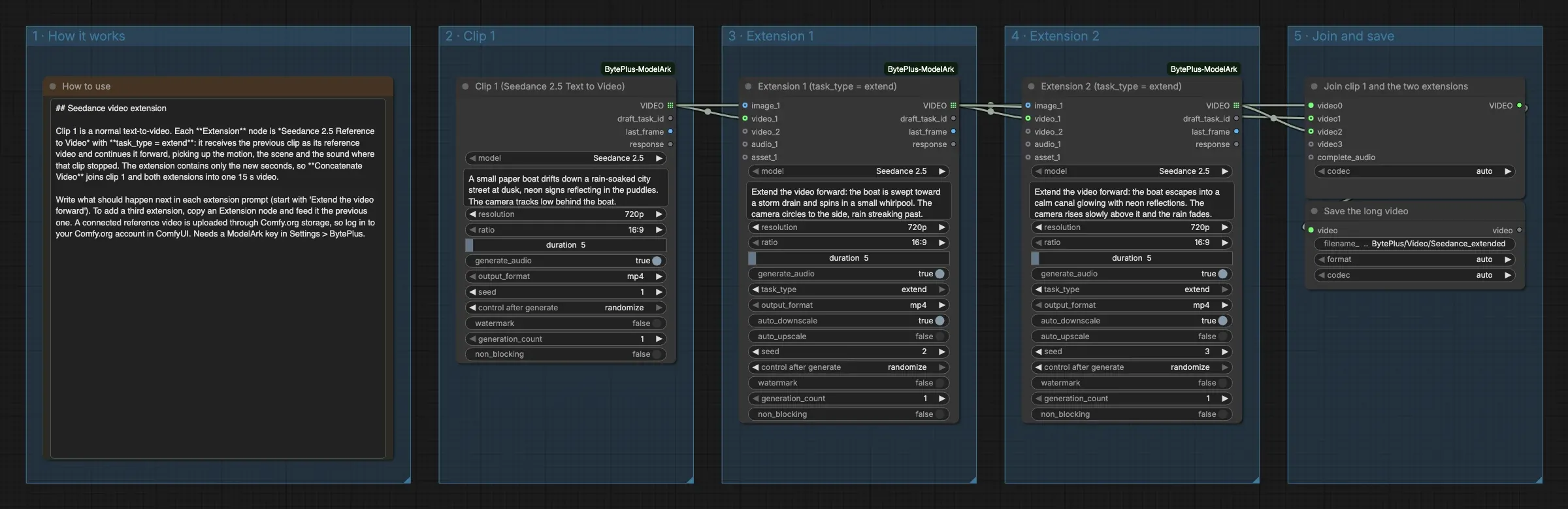Click Extension 2 video_1 input socket
Screen dimensions: 1568x509
point(1028,118)
